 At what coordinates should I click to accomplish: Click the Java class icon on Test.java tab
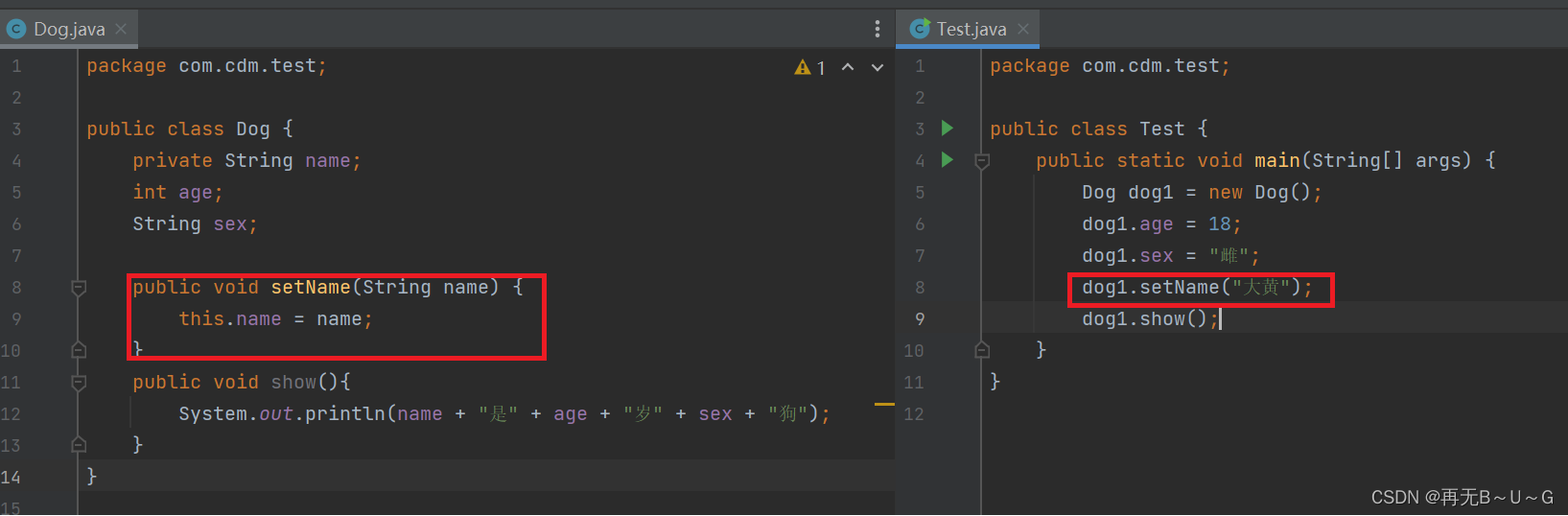[920, 29]
